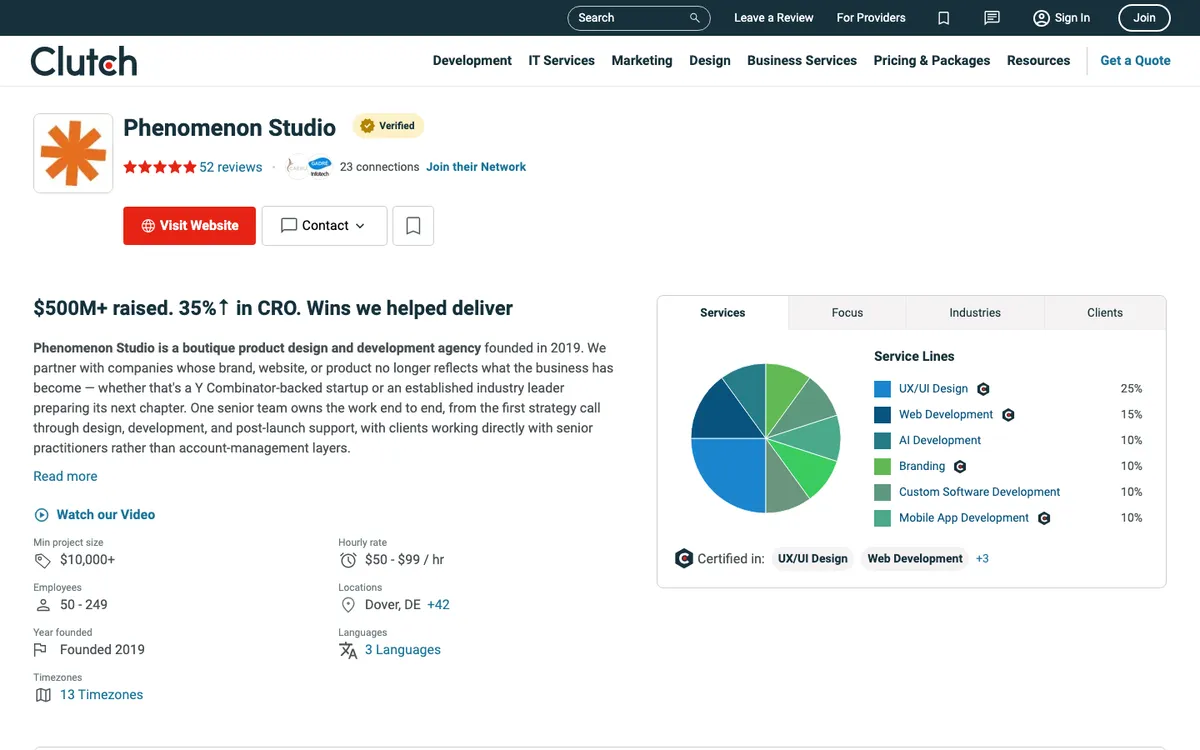This screenshot has height=750, width=1200.
Task: Click the search magnifier icon
Action: (x=695, y=18)
